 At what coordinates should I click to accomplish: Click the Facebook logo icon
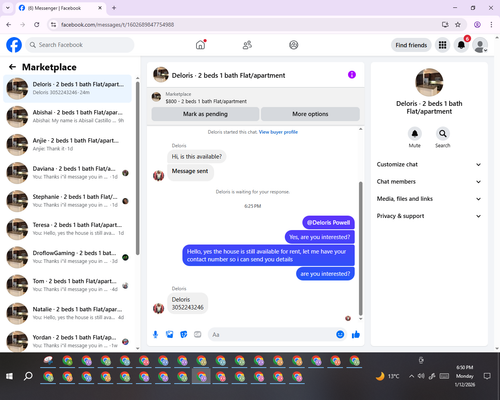(x=14, y=45)
